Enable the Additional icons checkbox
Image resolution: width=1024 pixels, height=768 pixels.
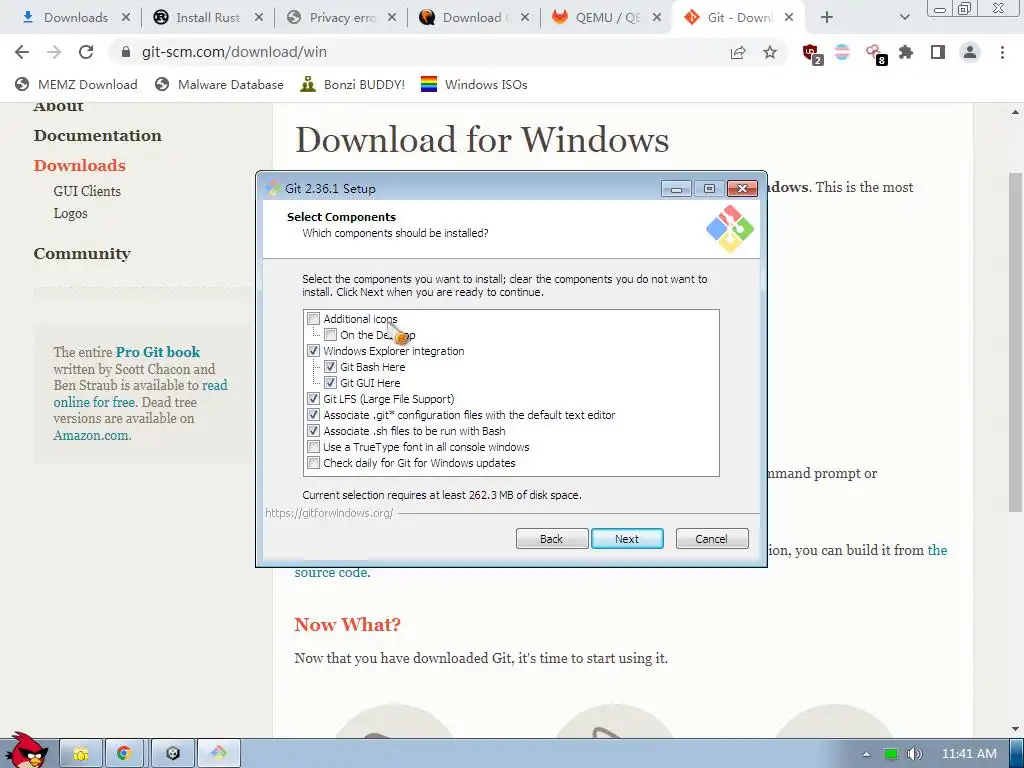click(x=313, y=319)
